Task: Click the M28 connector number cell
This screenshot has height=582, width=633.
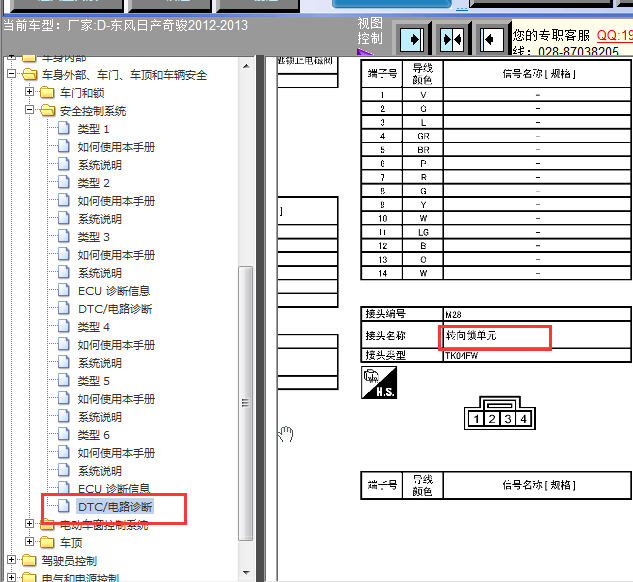Action: pyautogui.click(x=537, y=314)
